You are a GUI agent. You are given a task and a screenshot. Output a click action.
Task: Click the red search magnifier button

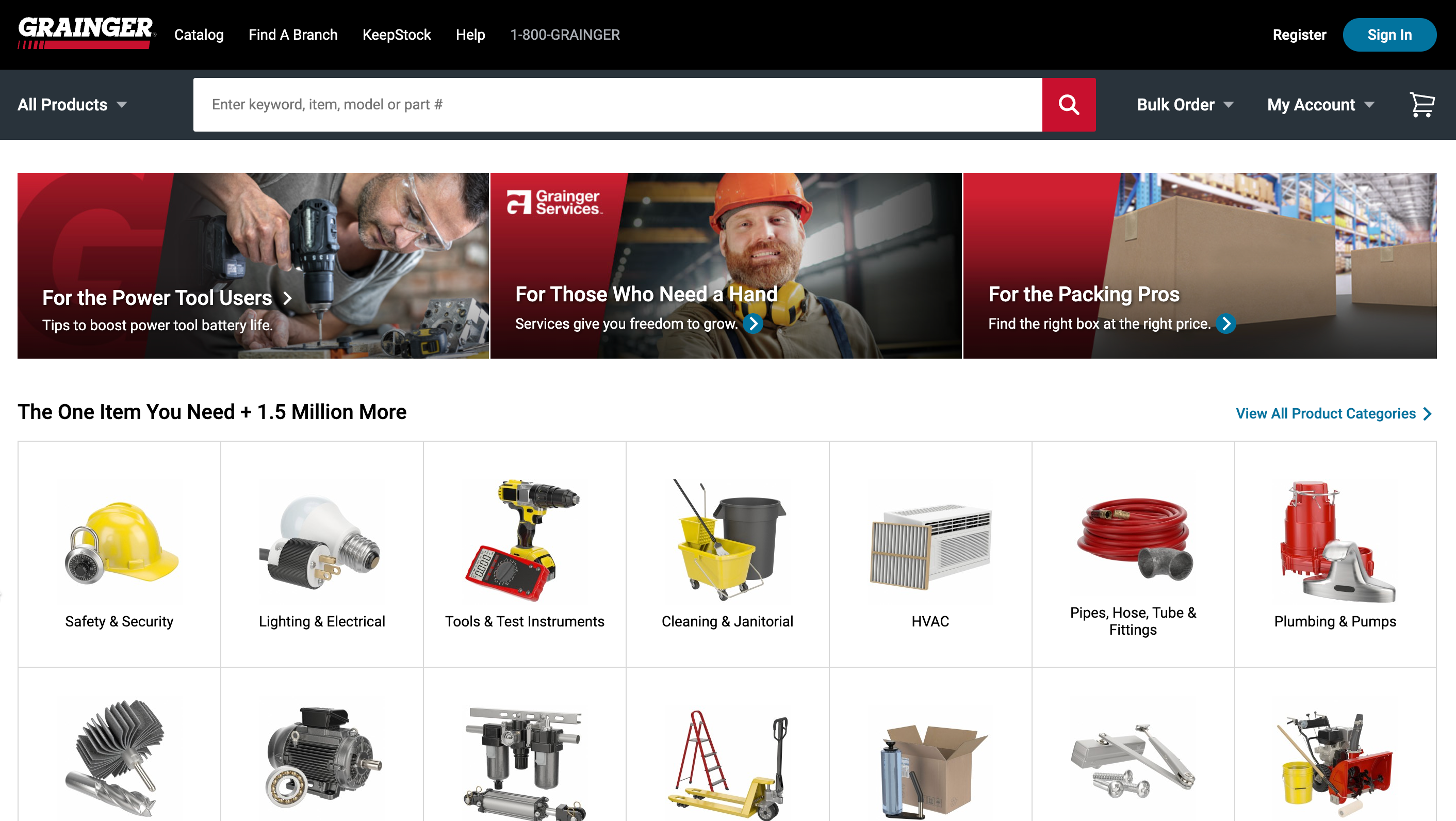coord(1068,105)
